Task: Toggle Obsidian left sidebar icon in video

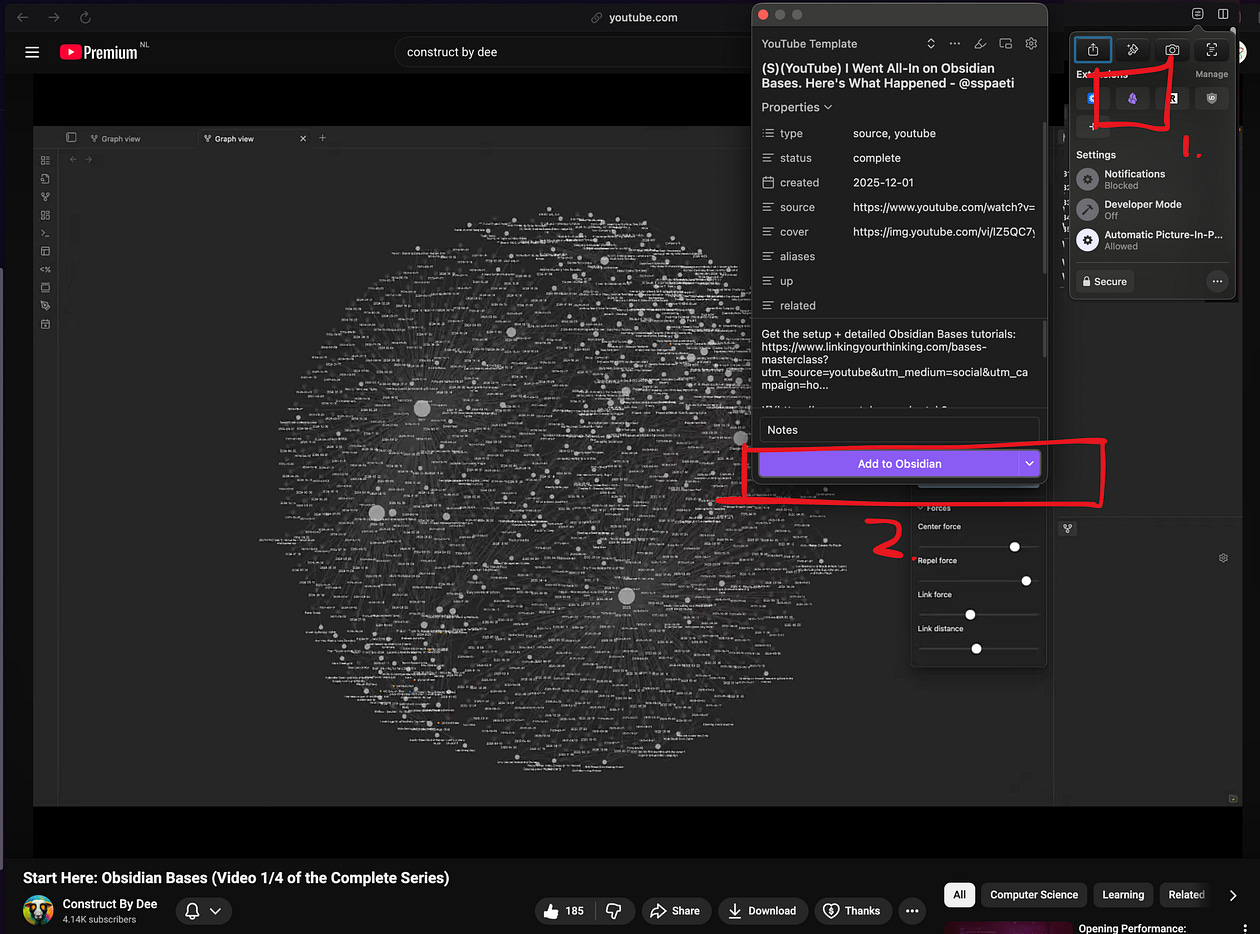Action: point(71,138)
